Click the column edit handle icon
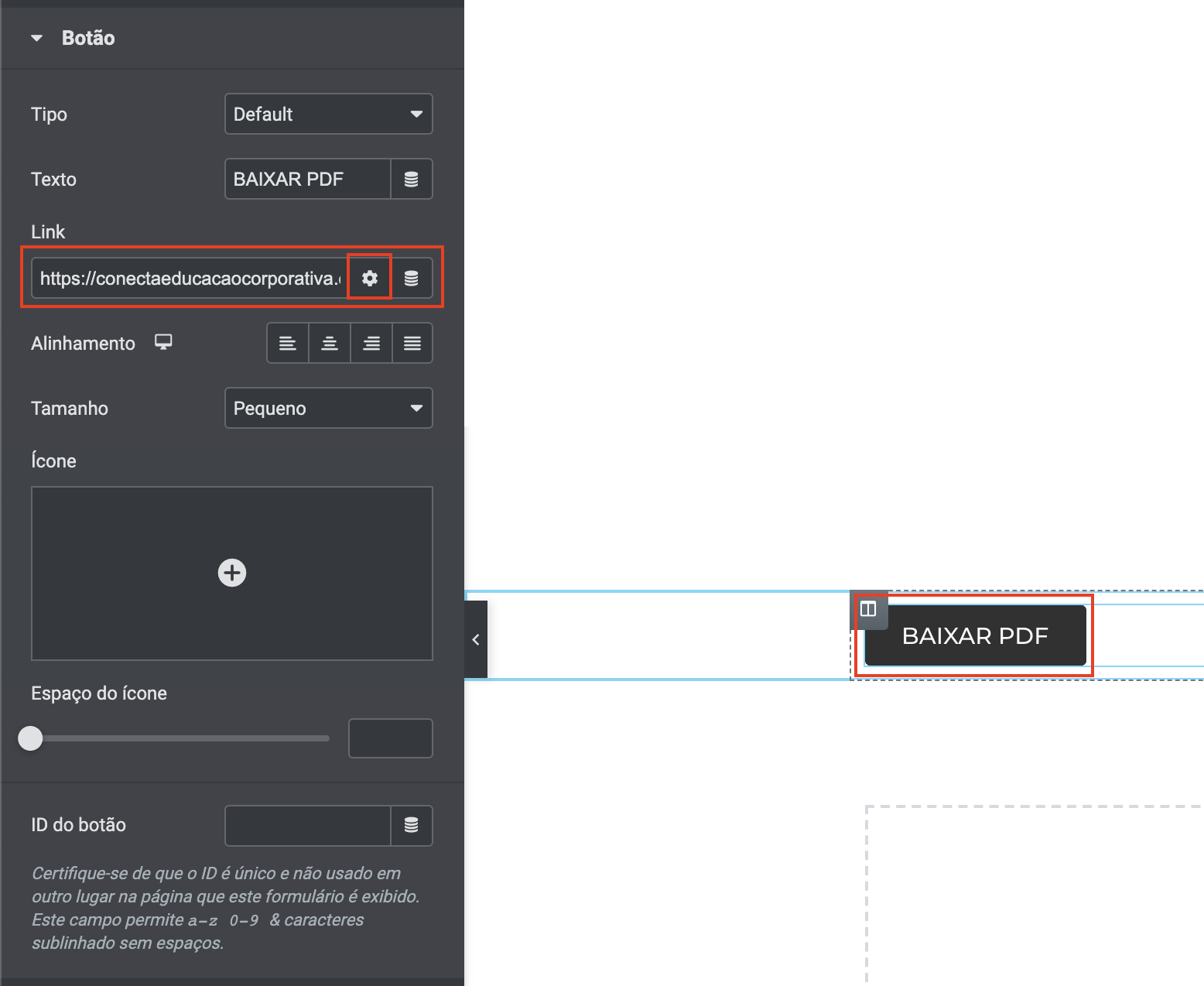 (868, 609)
